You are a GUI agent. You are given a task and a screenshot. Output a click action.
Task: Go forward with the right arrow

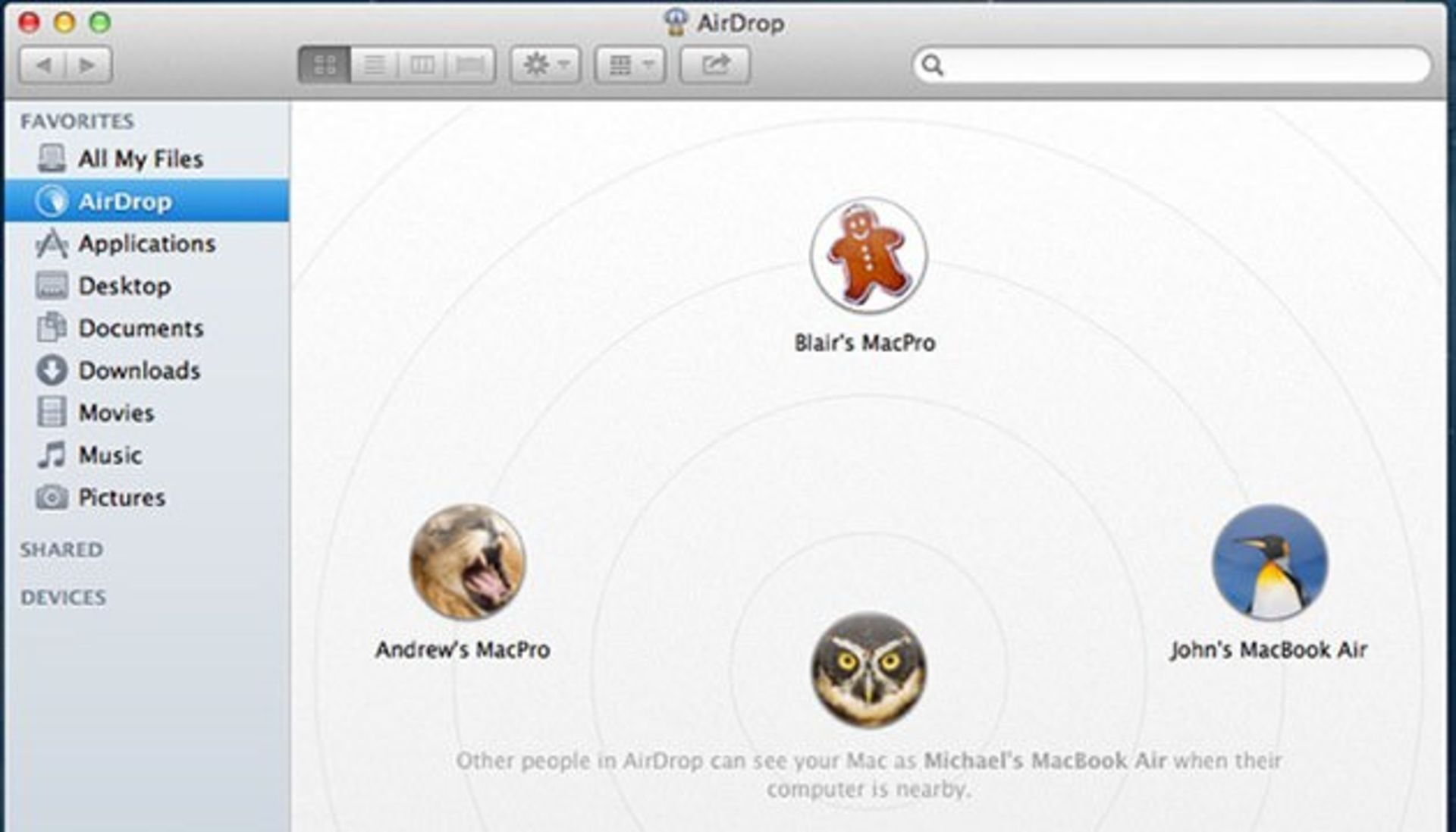click(88, 65)
